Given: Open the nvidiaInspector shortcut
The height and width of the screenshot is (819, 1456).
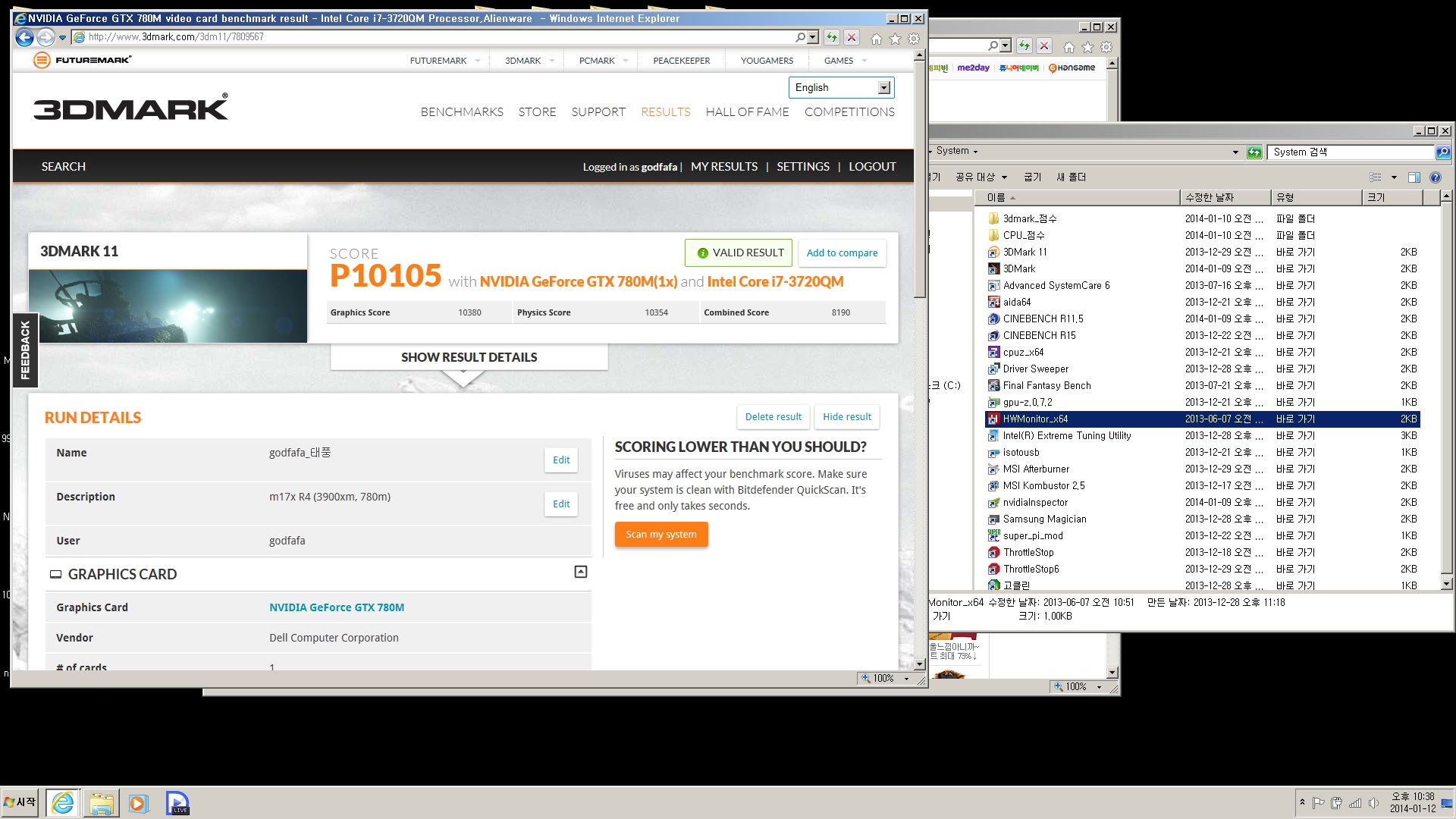Looking at the screenshot, I should tap(1035, 502).
